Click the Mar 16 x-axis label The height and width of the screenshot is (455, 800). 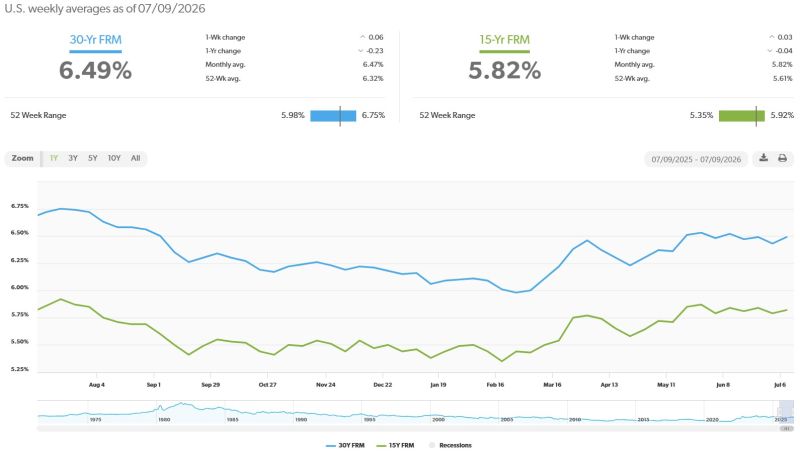552,385
